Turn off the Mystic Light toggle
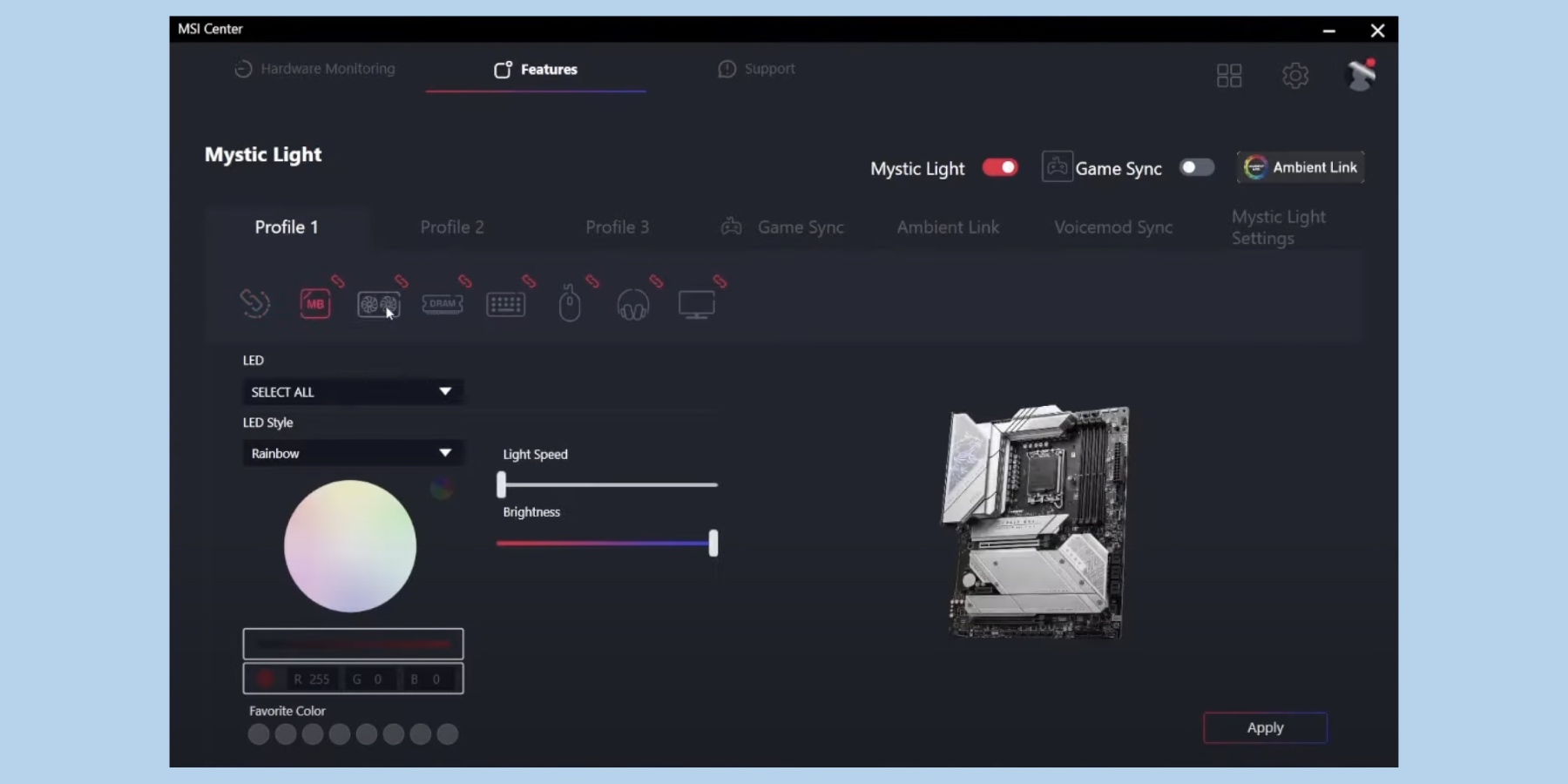 (1000, 167)
